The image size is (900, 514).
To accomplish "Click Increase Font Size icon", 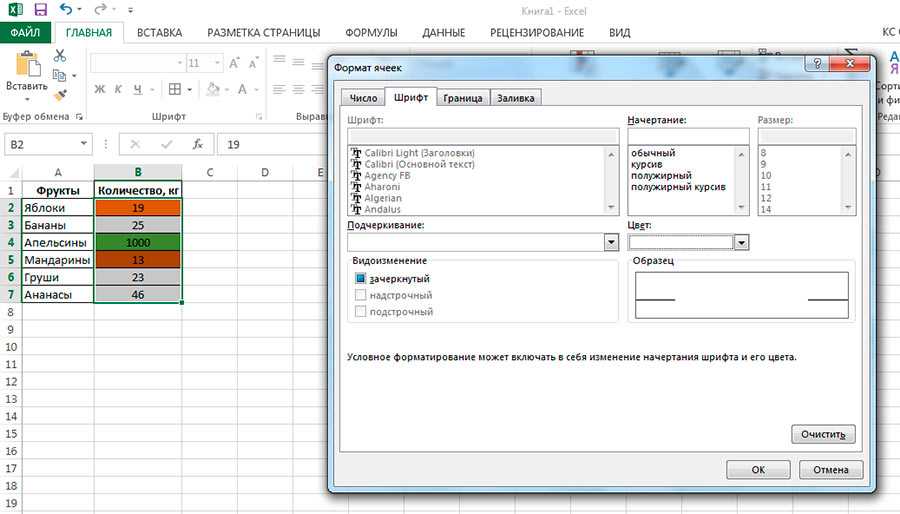I will (x=234, y=63).
